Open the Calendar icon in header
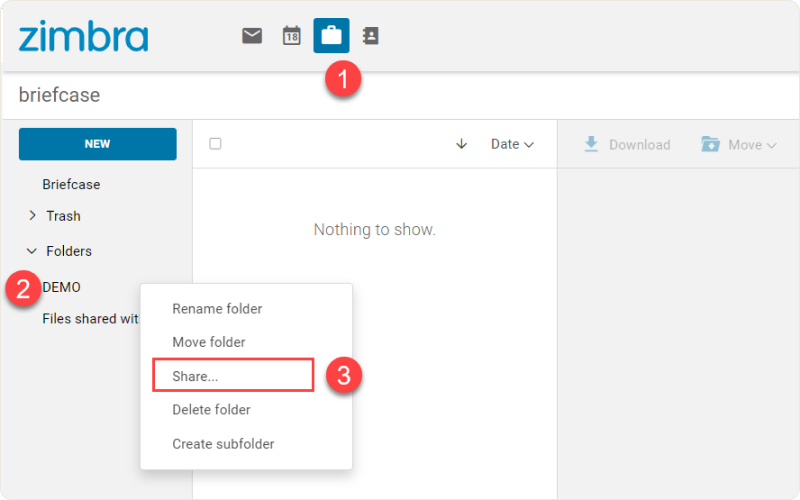The image size is (800, 500). point(291,36)
